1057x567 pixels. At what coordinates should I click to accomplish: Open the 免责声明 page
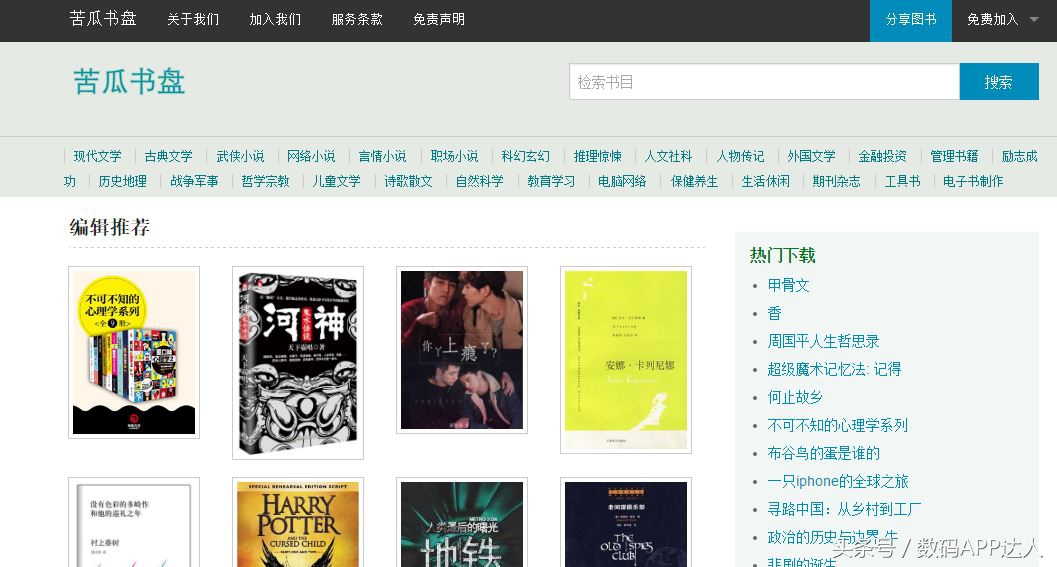tap(439, 20)
